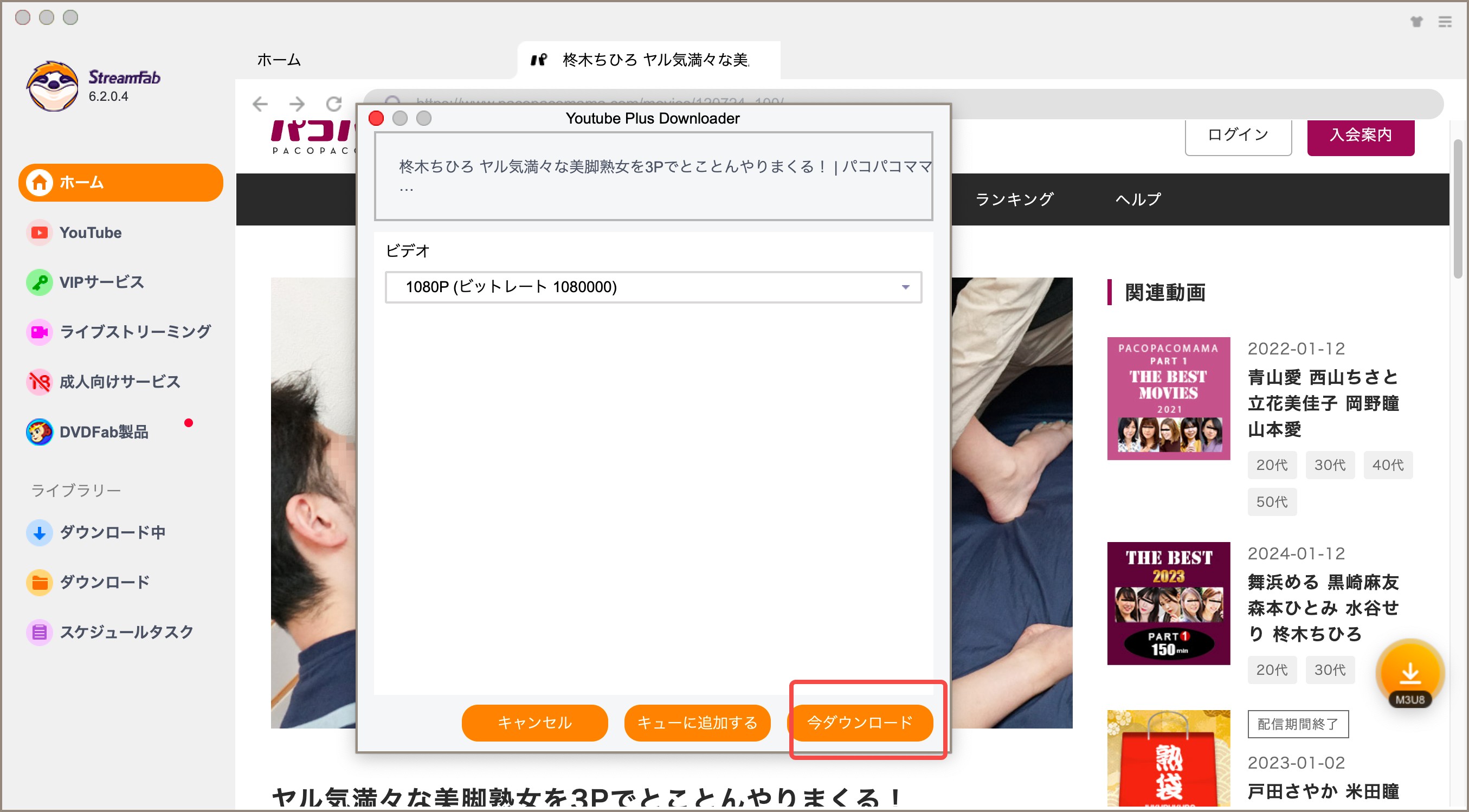Click the 関連動画 heading
The width and height of the screenshot is (1469, 812).
coord(1165,293)
